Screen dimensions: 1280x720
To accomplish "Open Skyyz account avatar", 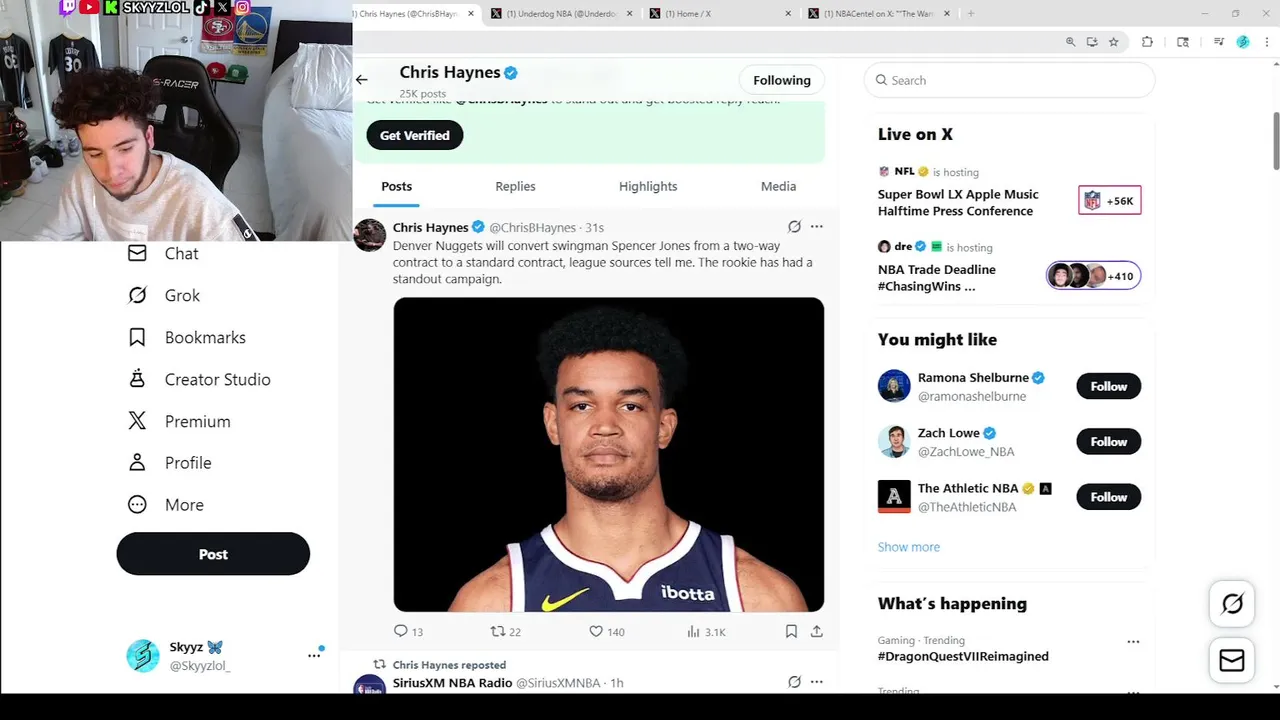I will (x=143, y=656).
